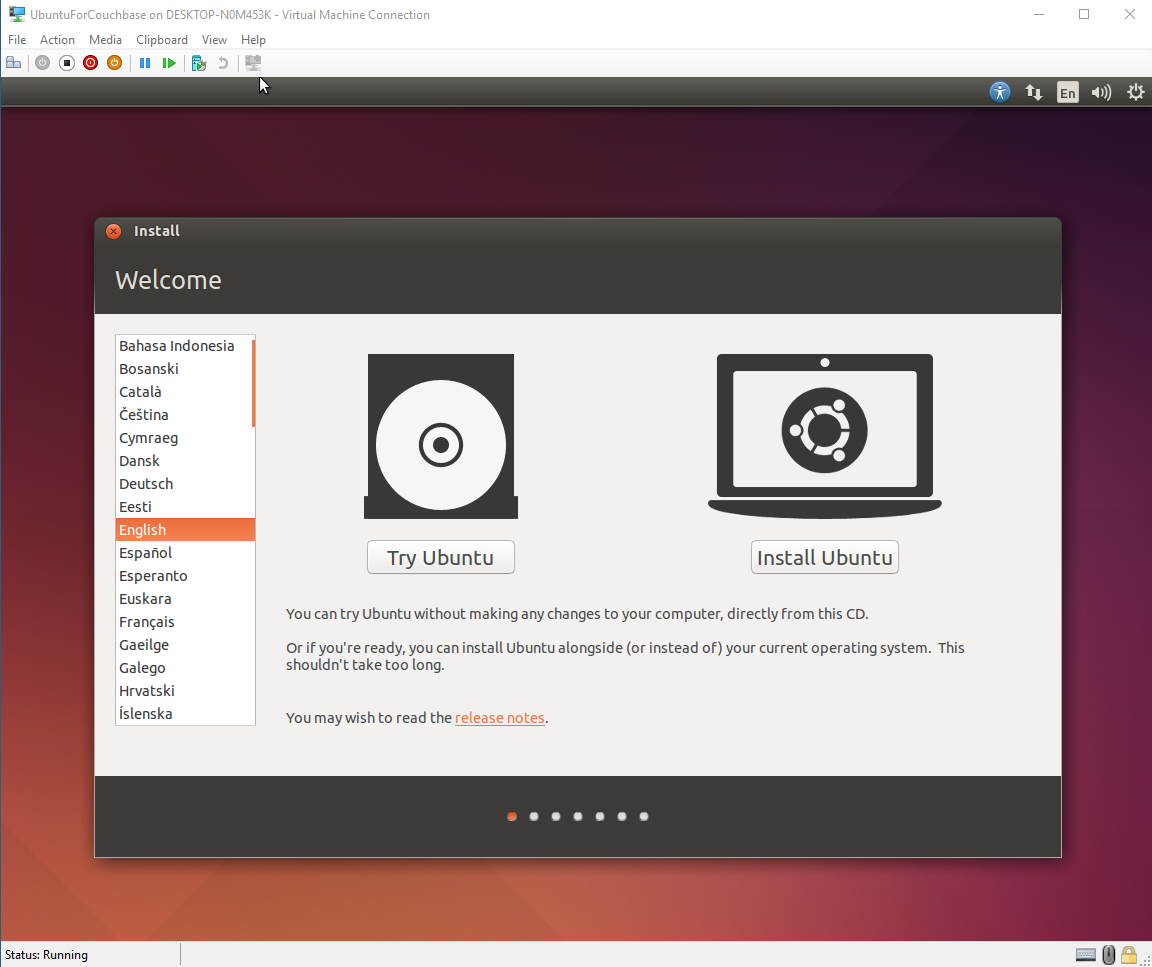
Task: Click the volume indicator in Ubuntu's panel
Action: coord(1101,91)
